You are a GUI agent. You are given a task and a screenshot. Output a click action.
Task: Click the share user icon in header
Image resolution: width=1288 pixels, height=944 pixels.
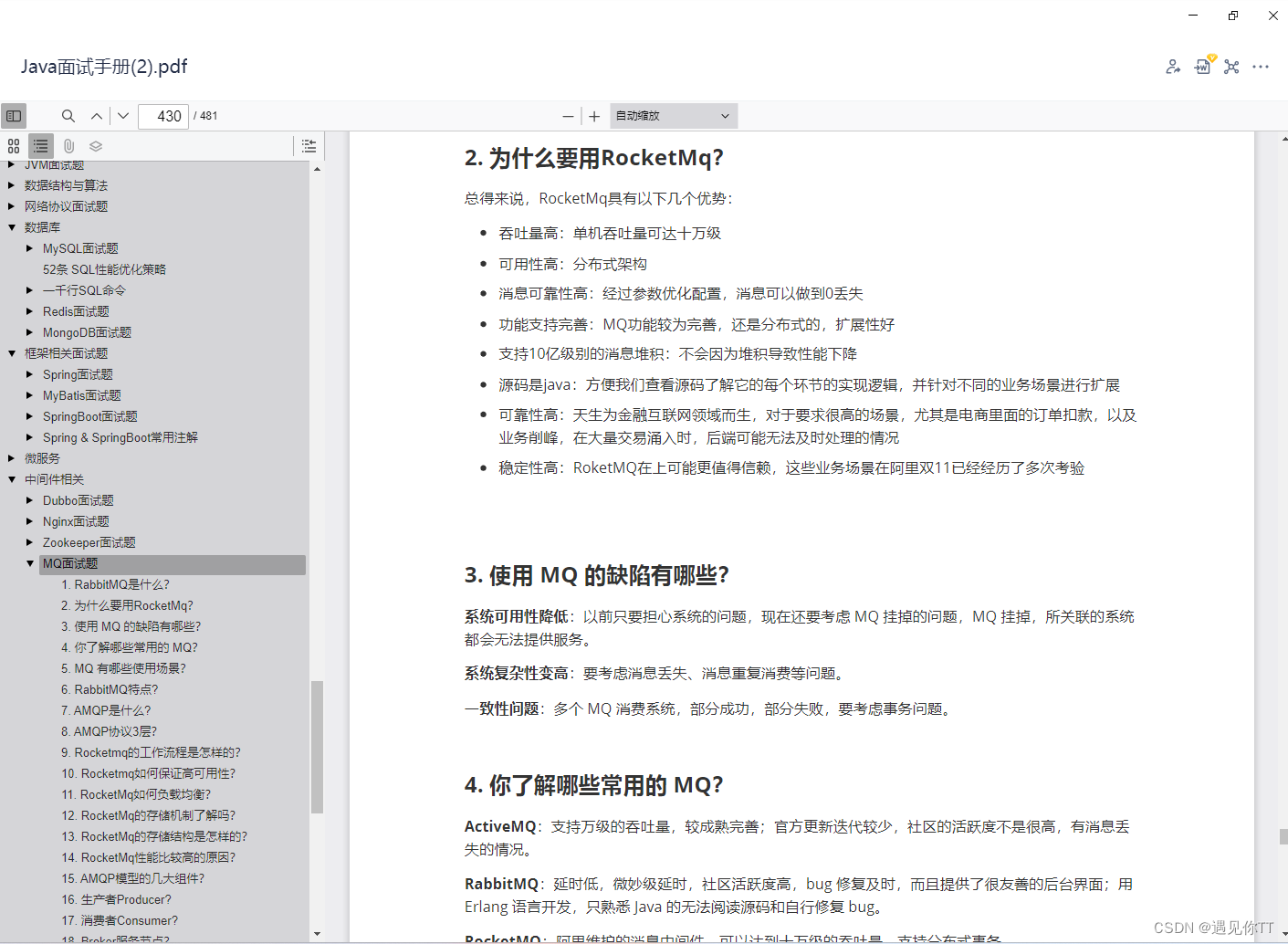pos(1173,67)
